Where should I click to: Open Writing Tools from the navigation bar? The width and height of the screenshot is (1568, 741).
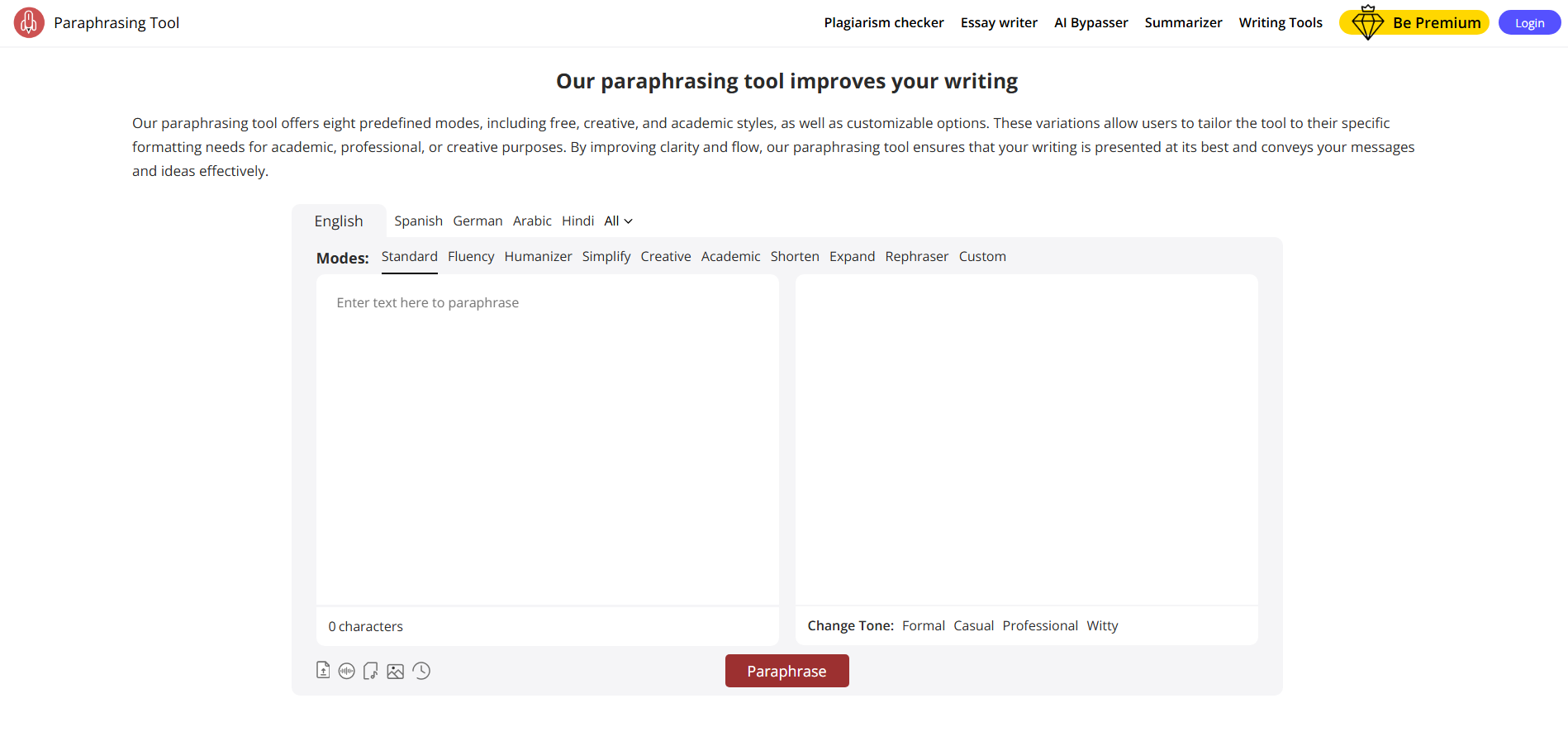(1281, 22)
